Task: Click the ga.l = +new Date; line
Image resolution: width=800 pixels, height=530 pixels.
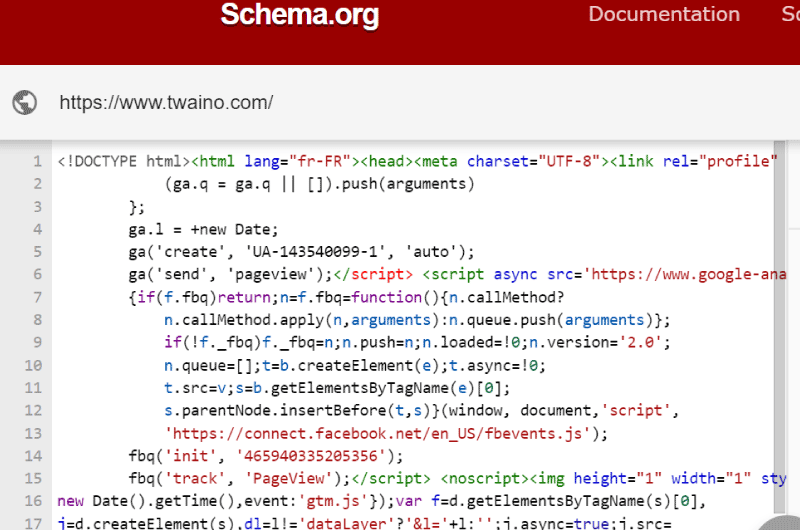Action: [x=203, y=230]
